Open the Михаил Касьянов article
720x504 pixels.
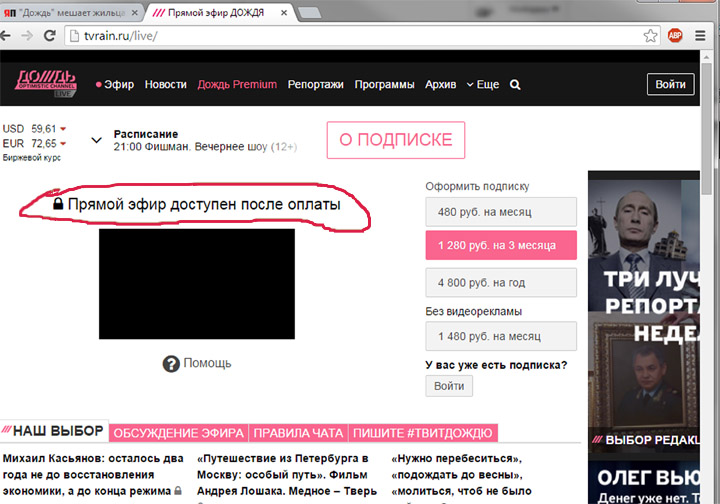(93, 475)
